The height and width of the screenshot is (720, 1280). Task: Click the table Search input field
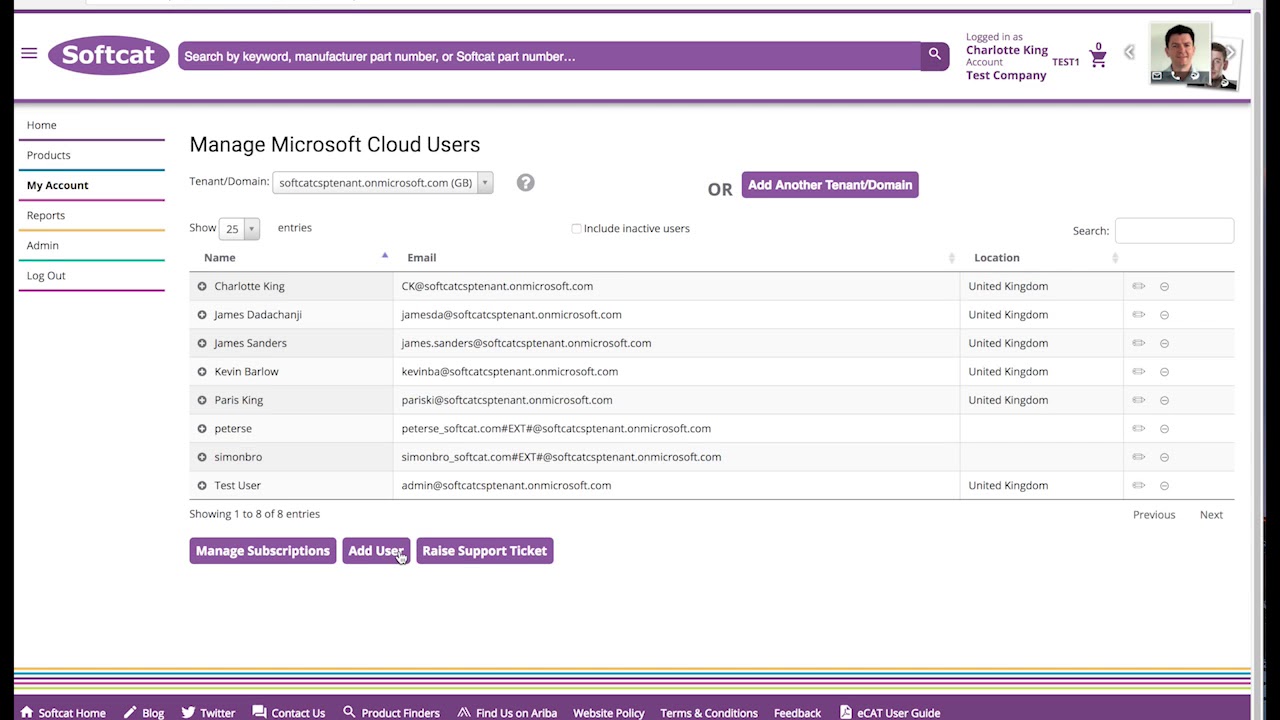pos(1173,231)
